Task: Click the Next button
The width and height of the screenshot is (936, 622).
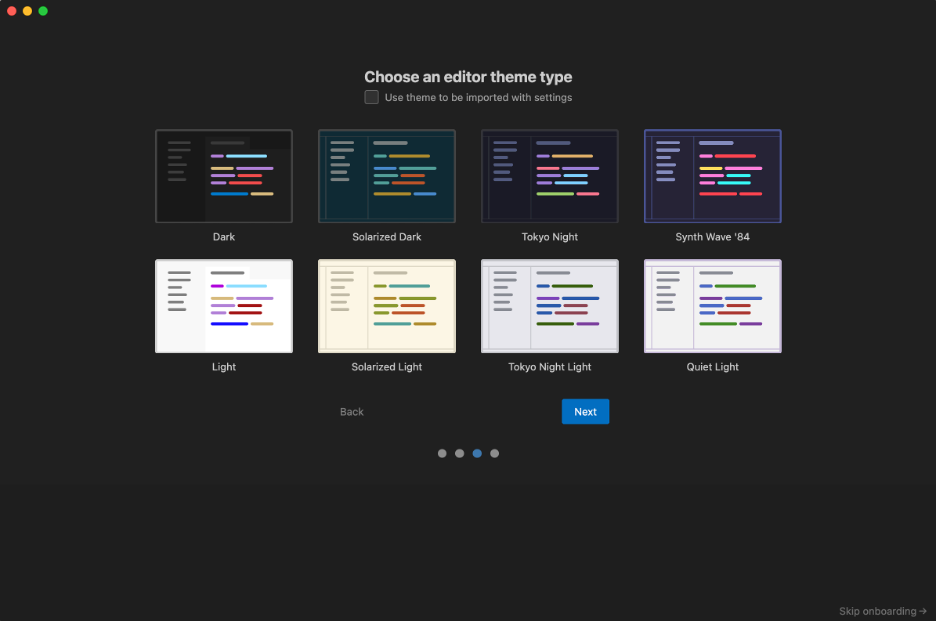Action: click(586, 412)
